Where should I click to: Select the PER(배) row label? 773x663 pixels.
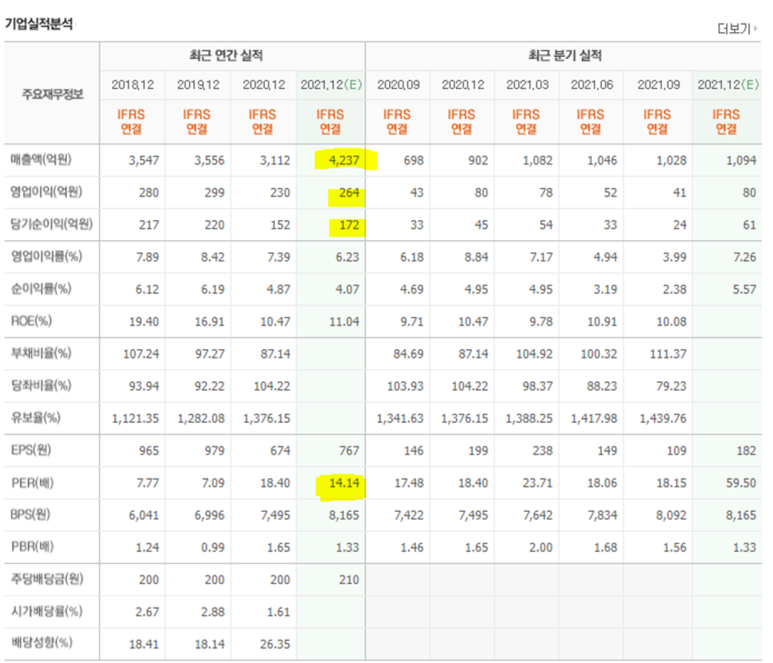pos(32,482)
